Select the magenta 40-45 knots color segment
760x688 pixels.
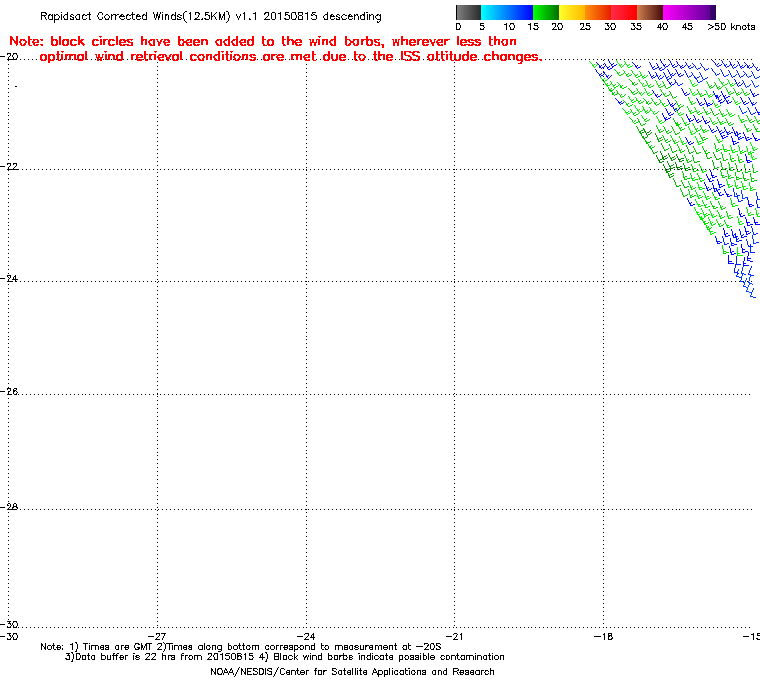(676, 12)
